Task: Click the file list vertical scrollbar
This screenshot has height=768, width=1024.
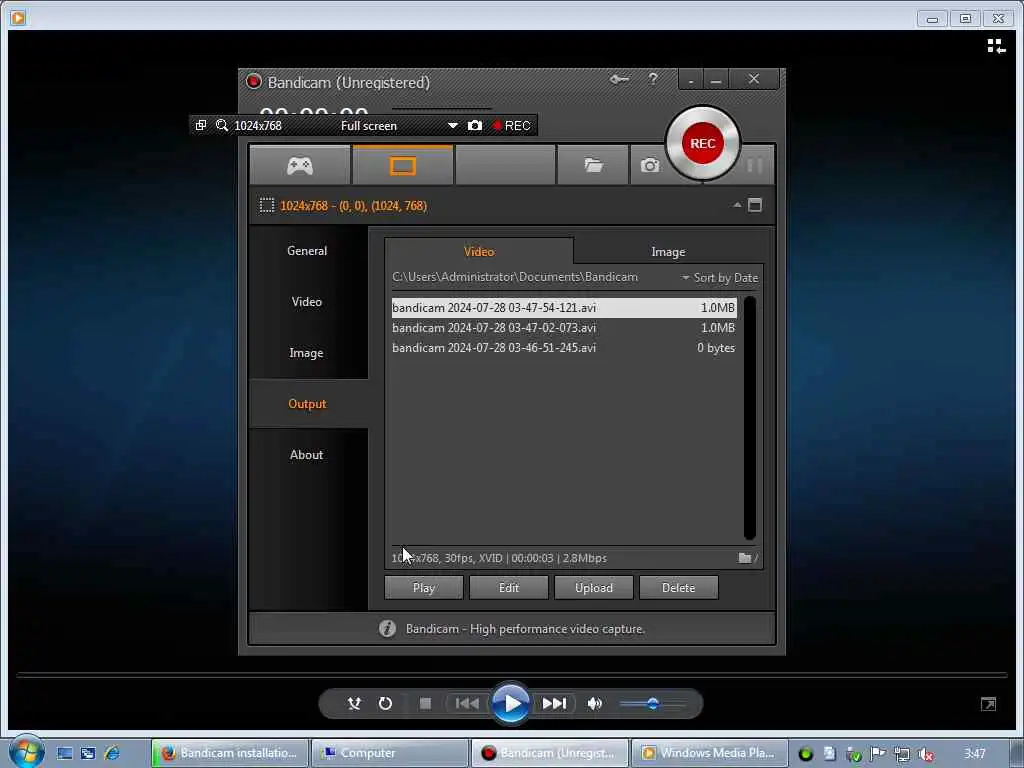Action: [750, 418]
